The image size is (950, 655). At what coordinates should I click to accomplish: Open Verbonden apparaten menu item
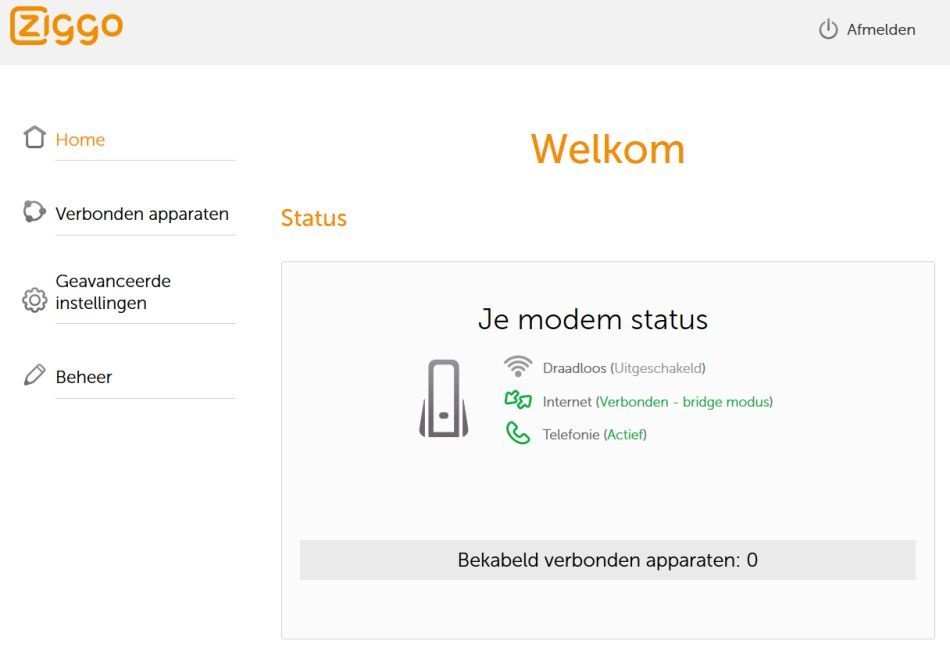point(142,214)
